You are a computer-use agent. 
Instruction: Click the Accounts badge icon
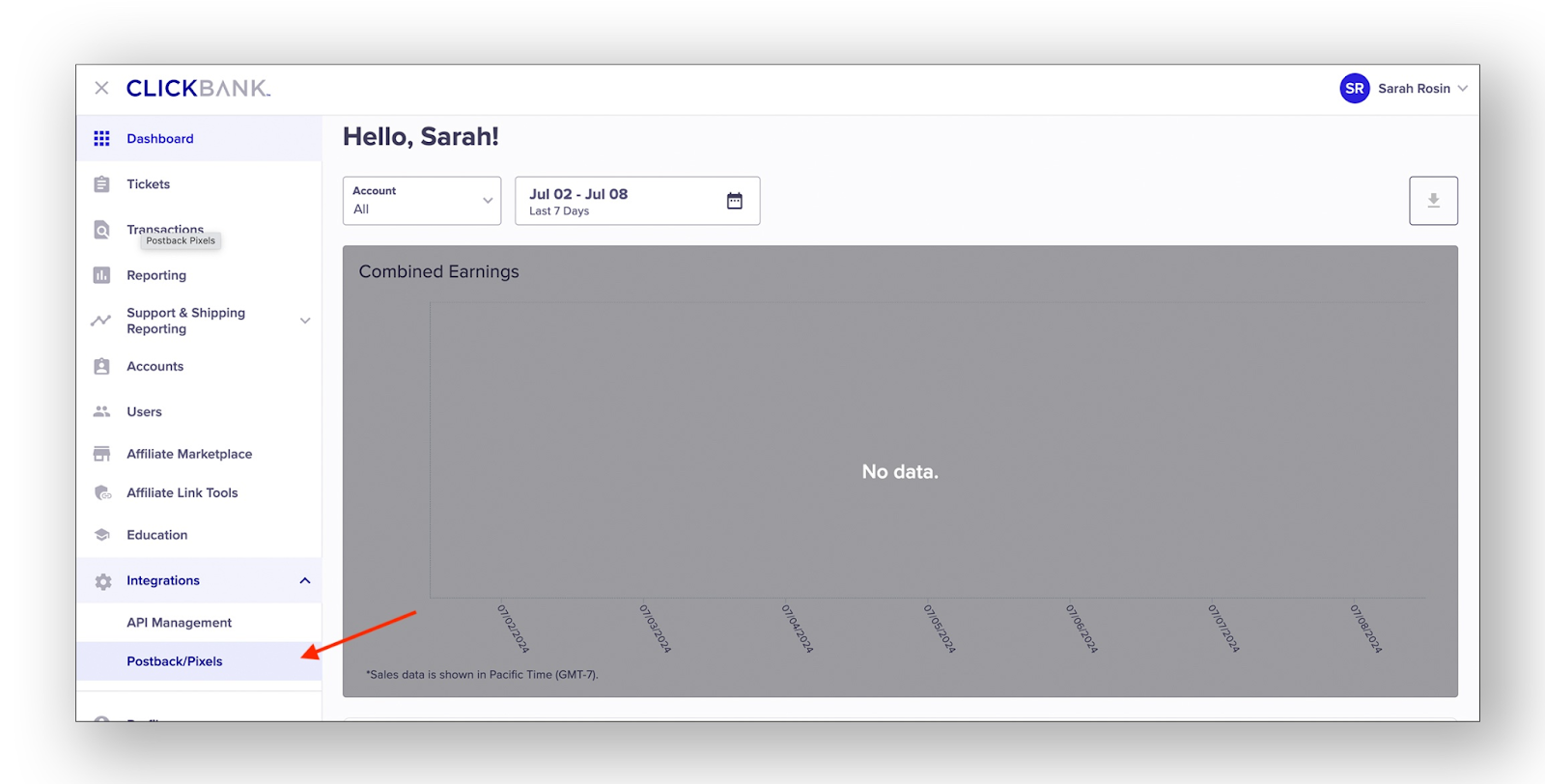pos(101,367)
